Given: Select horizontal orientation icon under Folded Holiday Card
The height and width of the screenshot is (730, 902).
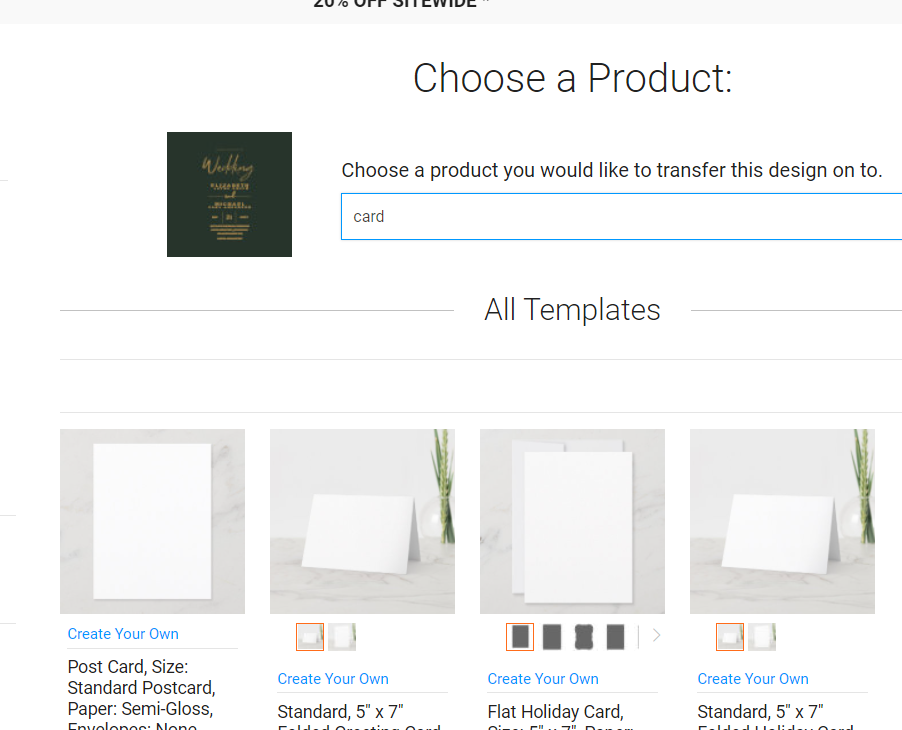Looking at the screenshot, I should point(730,637).
